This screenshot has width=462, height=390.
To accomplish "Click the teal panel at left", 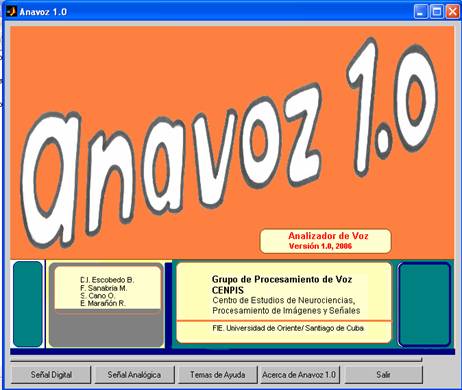I will [x=28, y=304].
